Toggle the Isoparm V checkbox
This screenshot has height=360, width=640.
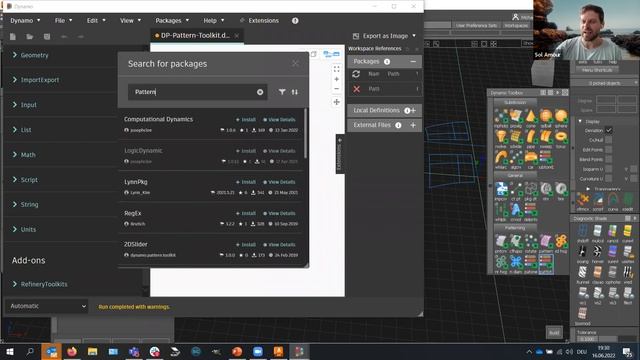click(x=633, y=169)
